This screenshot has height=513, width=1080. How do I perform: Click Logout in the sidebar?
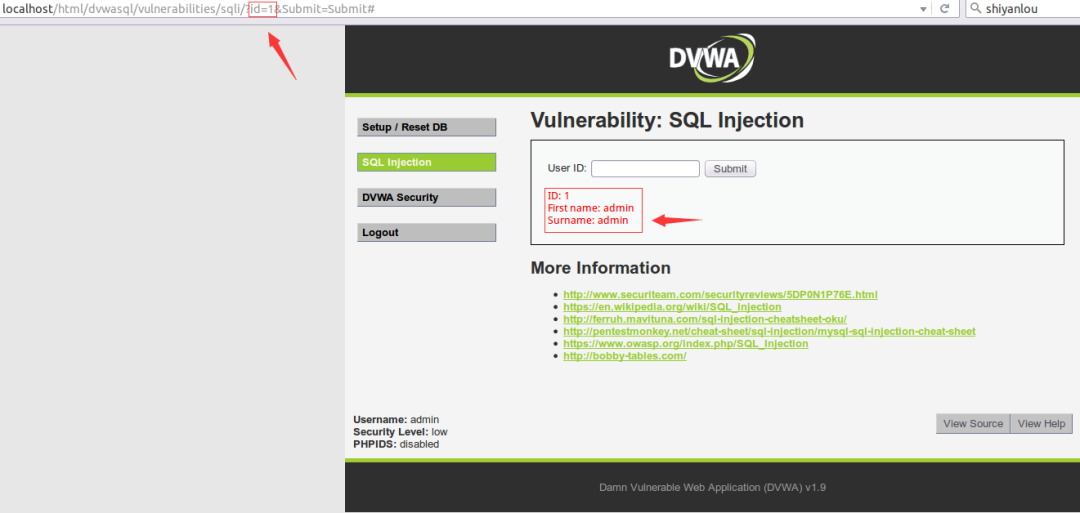click(x=426, y=232)
